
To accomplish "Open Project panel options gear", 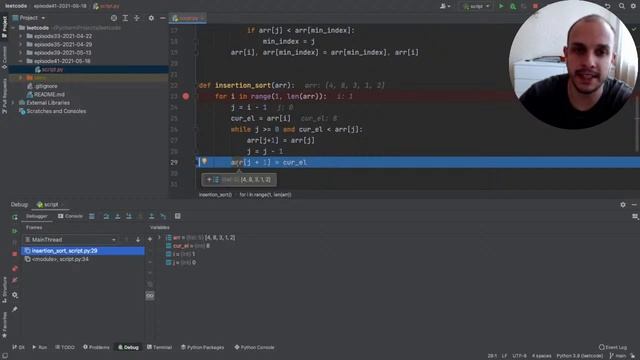I will [x=151, y=18].
